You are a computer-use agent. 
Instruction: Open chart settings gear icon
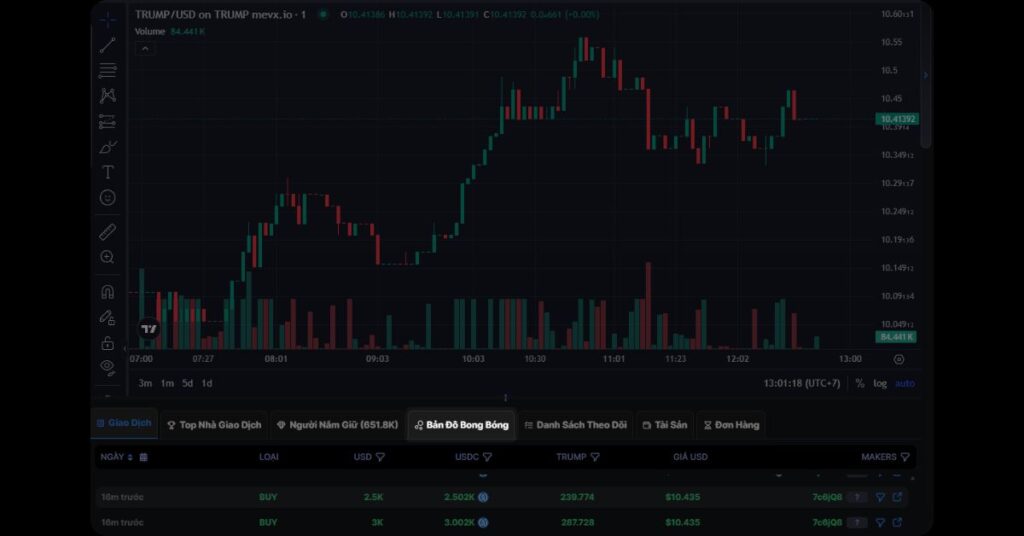point(899,359)
